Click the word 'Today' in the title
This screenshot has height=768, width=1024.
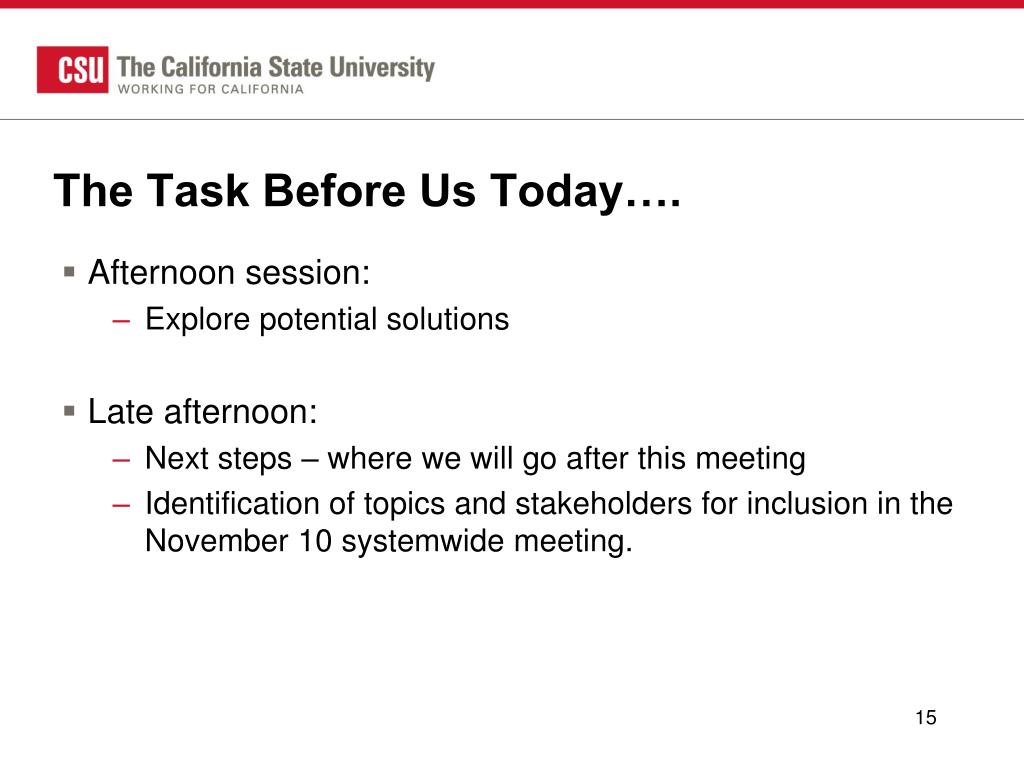(x=556, y=192)
